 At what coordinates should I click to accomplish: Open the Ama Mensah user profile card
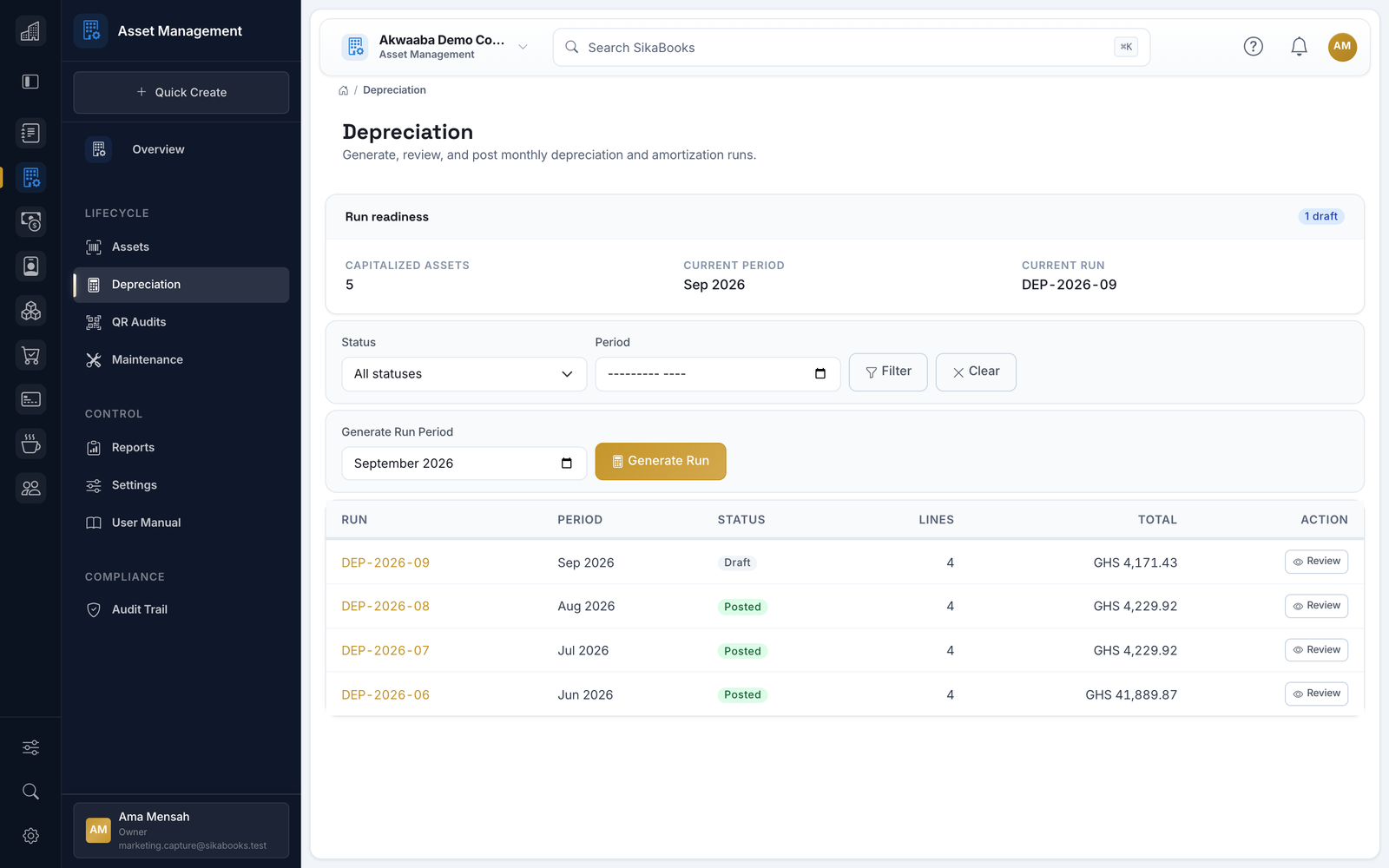pyautogui.click(x=181, y=831)
